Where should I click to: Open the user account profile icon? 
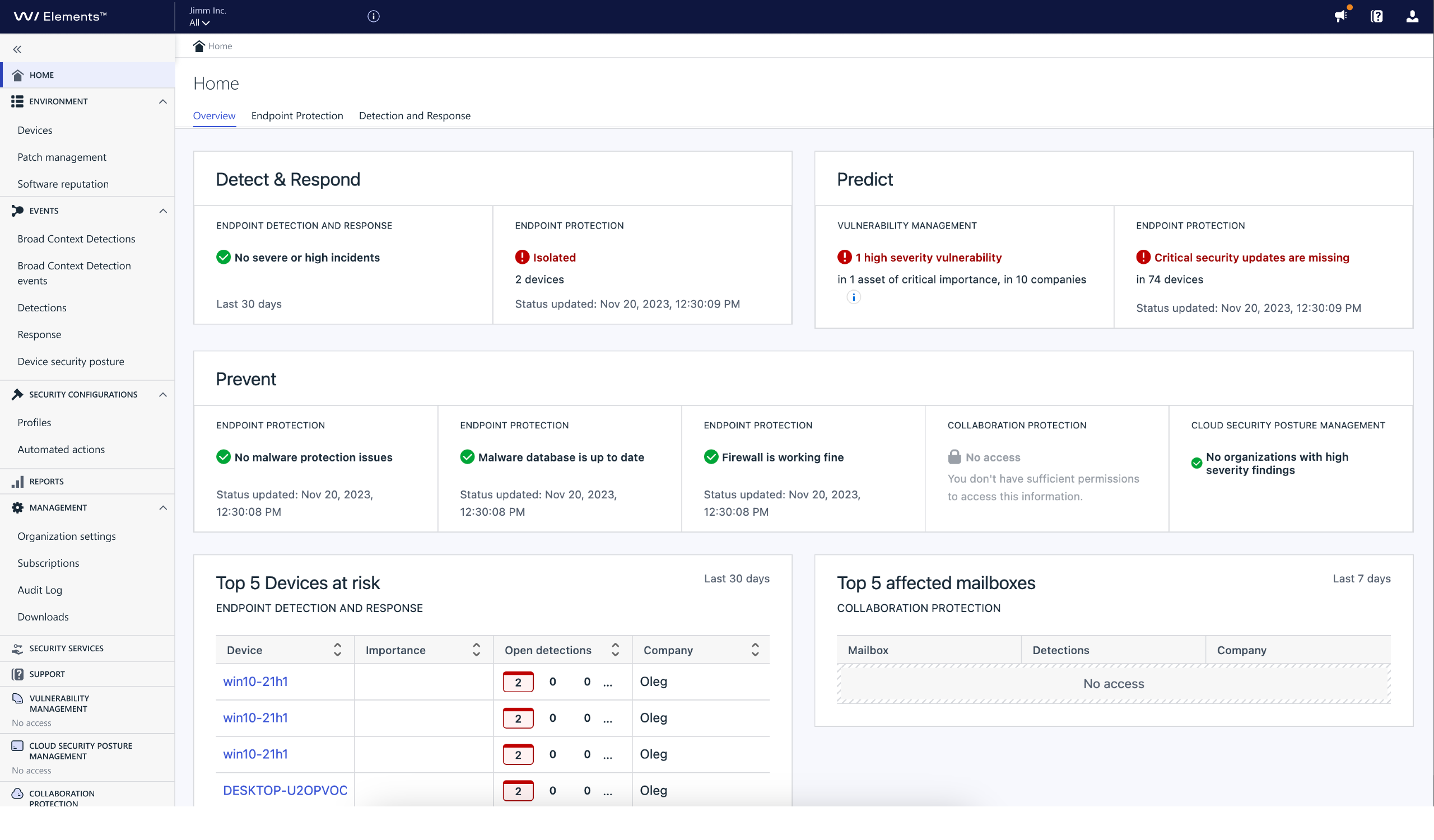tap(1412, 16)
